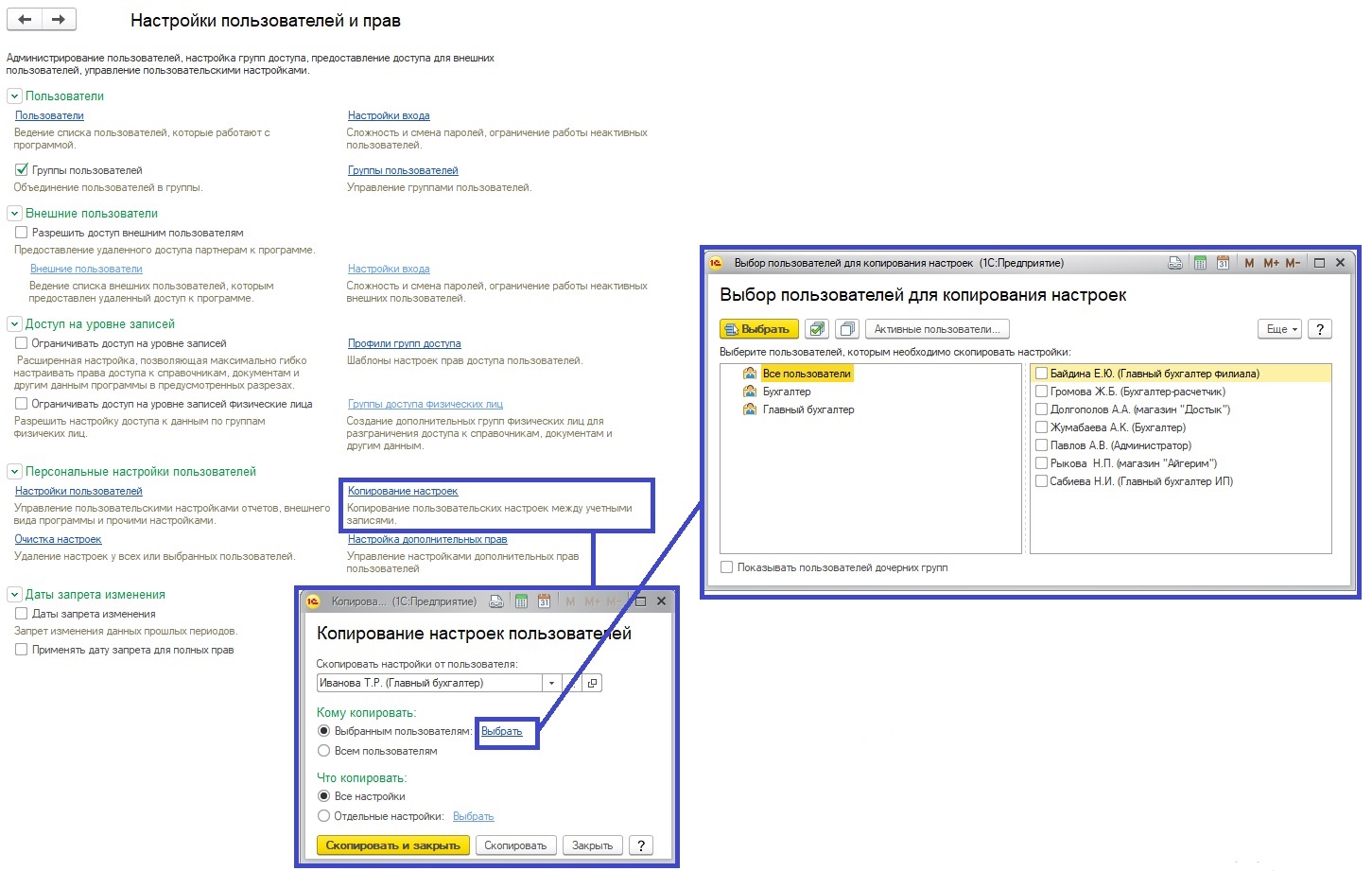The width and height of the screenshot is (1372, 871).
Task: Open Настройки входа link under Пользователи
Action: pyautogui.click(x=389, y=115)
